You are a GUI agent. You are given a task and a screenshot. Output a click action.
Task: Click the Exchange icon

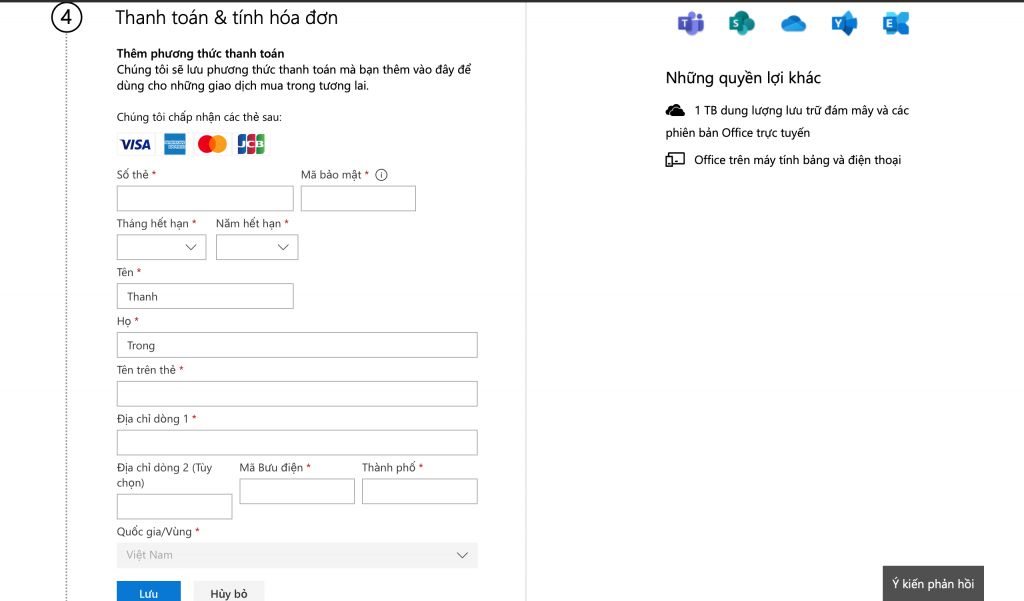pos(895,24)
